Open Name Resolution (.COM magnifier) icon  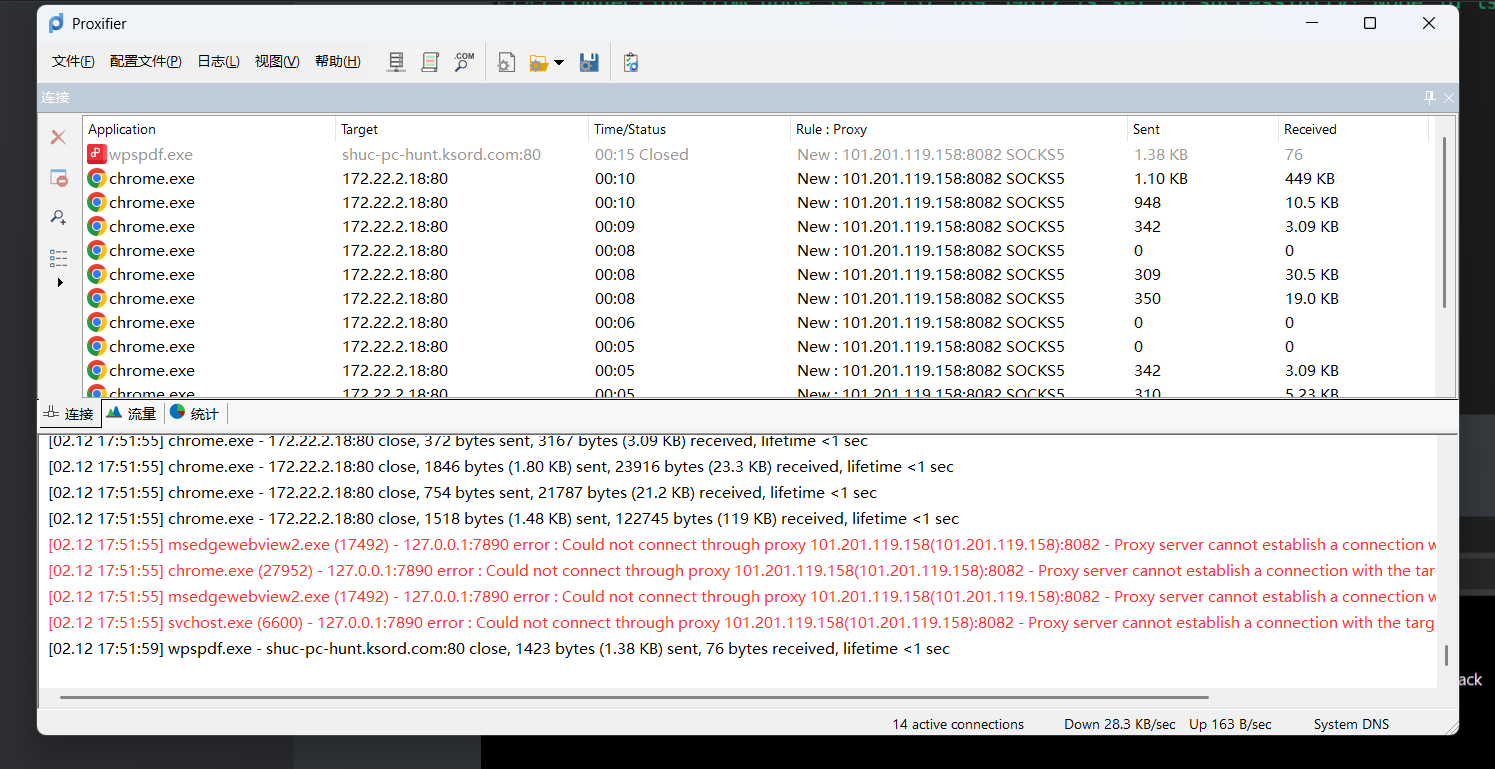click(x=464, y=62)
